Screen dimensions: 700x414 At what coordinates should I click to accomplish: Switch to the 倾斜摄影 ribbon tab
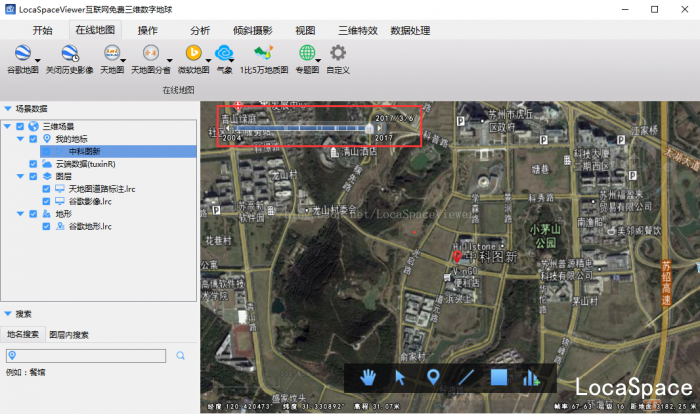coord(253,30)
